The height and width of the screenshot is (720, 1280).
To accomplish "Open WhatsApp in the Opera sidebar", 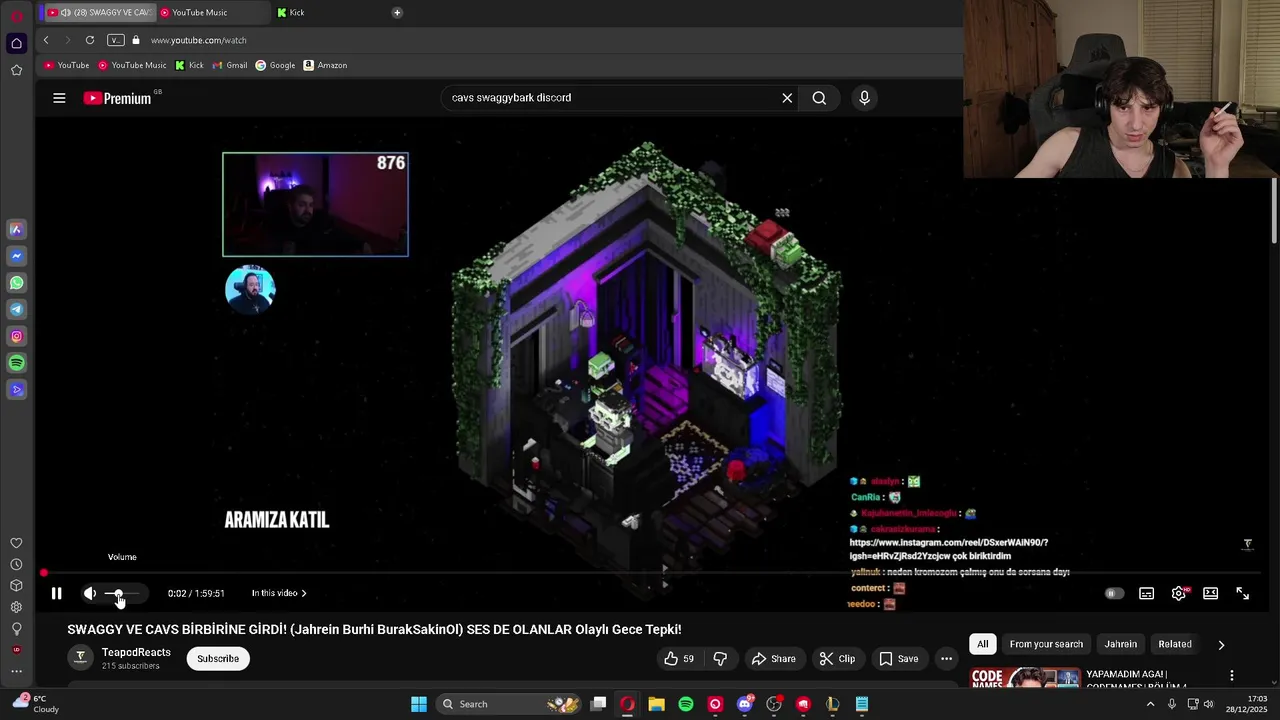I will coord(16,283).
